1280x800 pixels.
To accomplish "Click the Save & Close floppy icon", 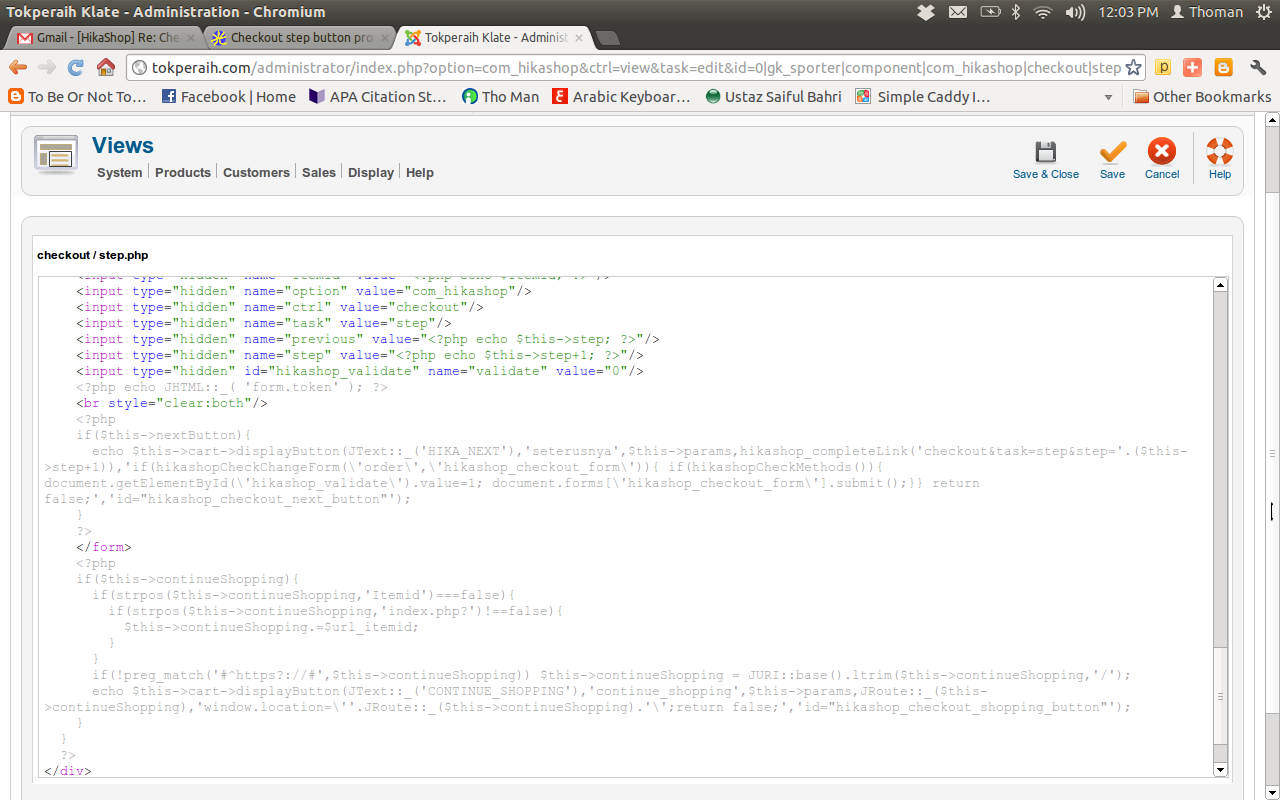I will click(x=1046, y=152).
